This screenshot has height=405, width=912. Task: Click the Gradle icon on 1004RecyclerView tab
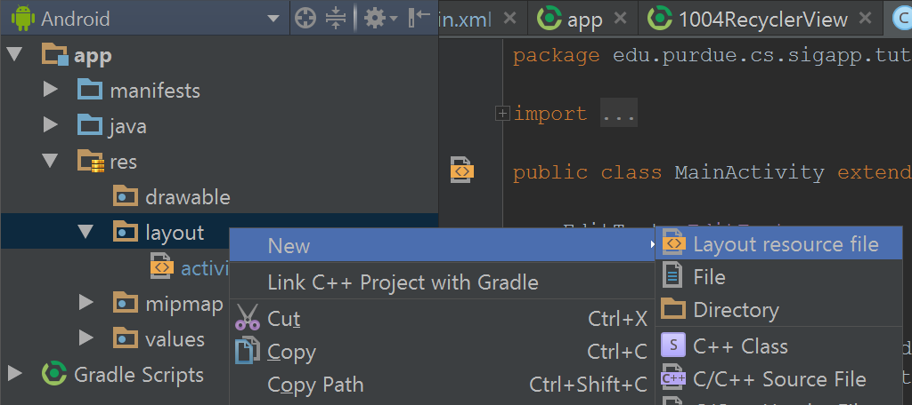(x=660, y=19)
